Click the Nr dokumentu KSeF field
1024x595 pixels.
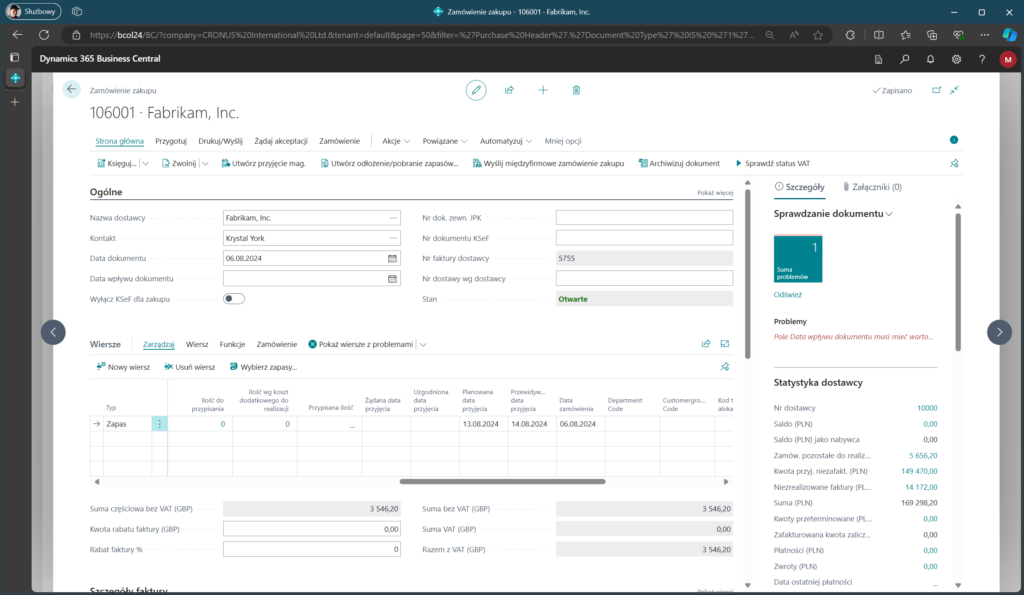644,238
